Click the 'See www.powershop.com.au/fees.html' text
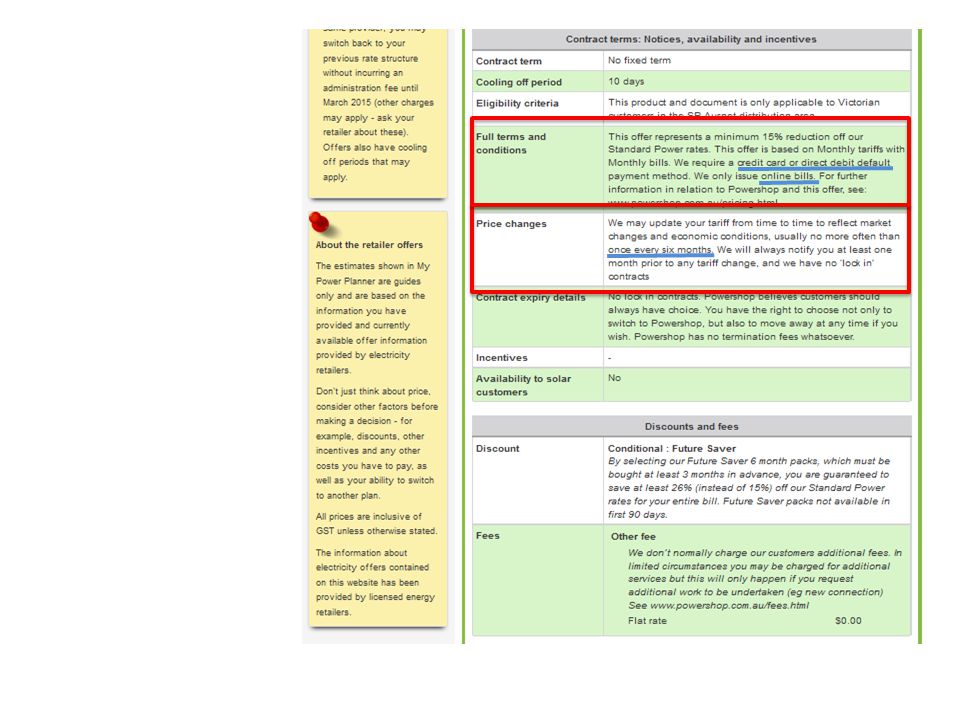 (718, 606)
